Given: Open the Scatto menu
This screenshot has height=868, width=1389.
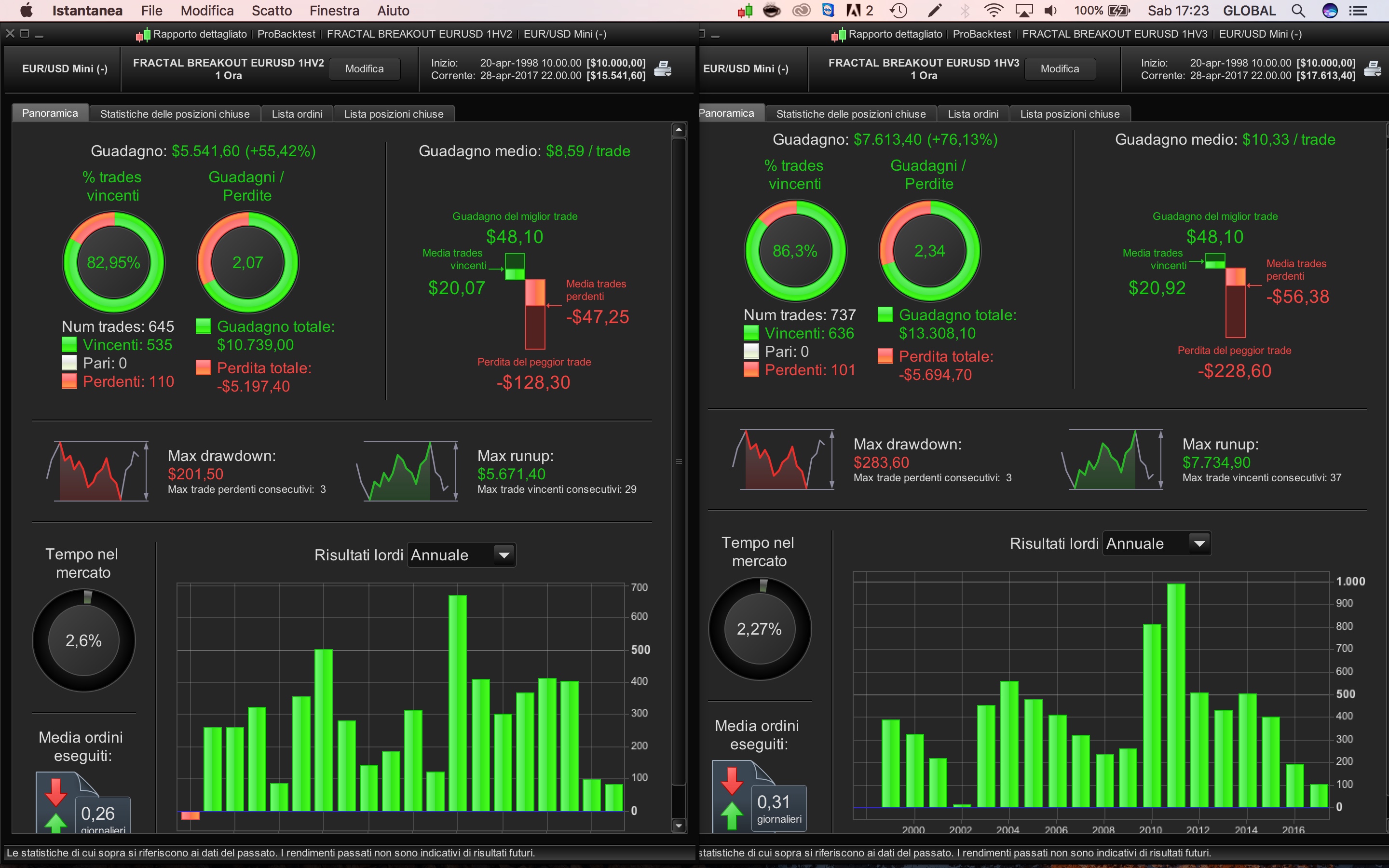Looking at the screenshot, I should click(272, 10).
